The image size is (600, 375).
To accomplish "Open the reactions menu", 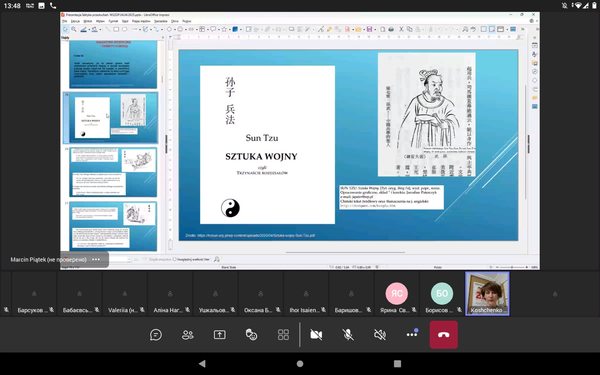I will click(x=251, y=335).
